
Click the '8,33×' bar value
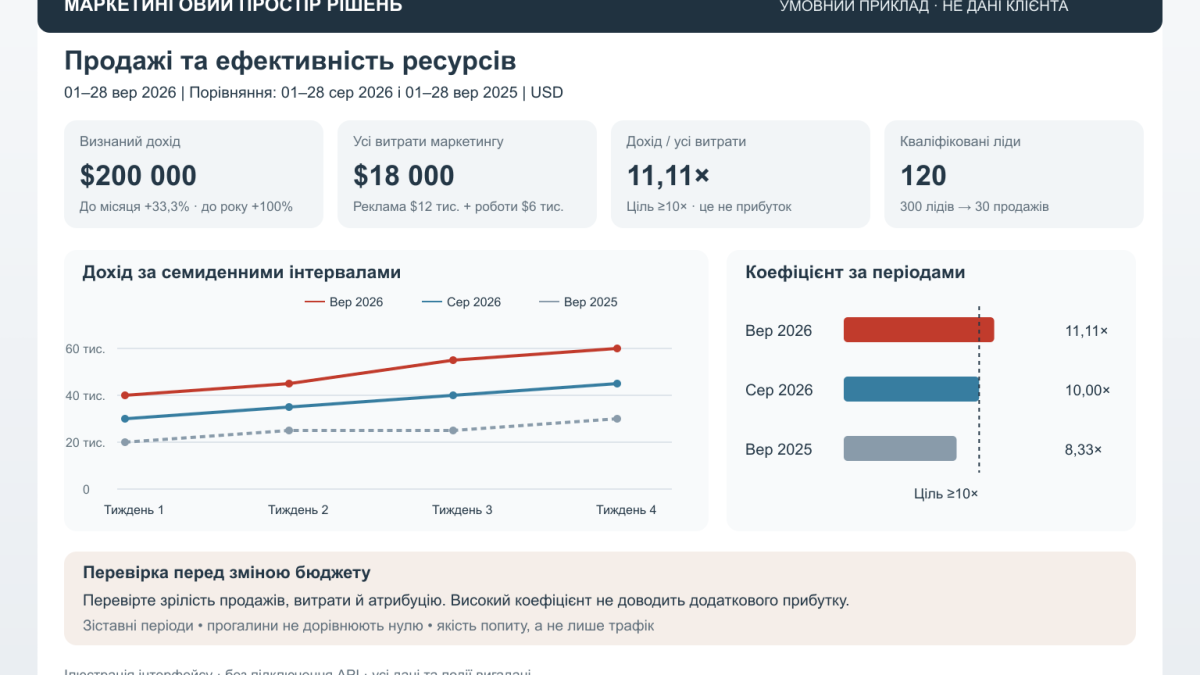click(1083, 450)
